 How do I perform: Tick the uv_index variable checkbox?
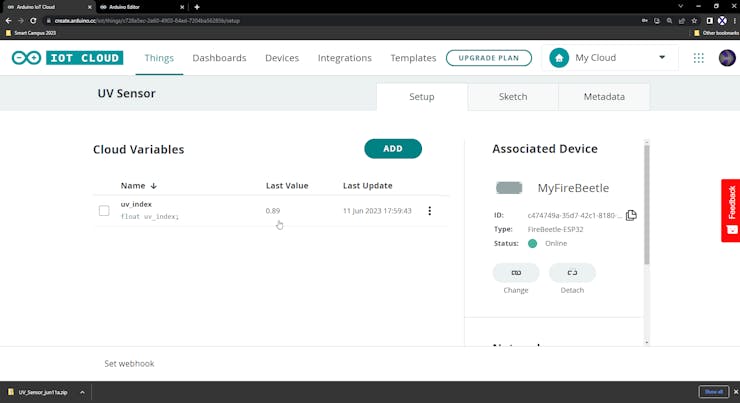[104, 210]
